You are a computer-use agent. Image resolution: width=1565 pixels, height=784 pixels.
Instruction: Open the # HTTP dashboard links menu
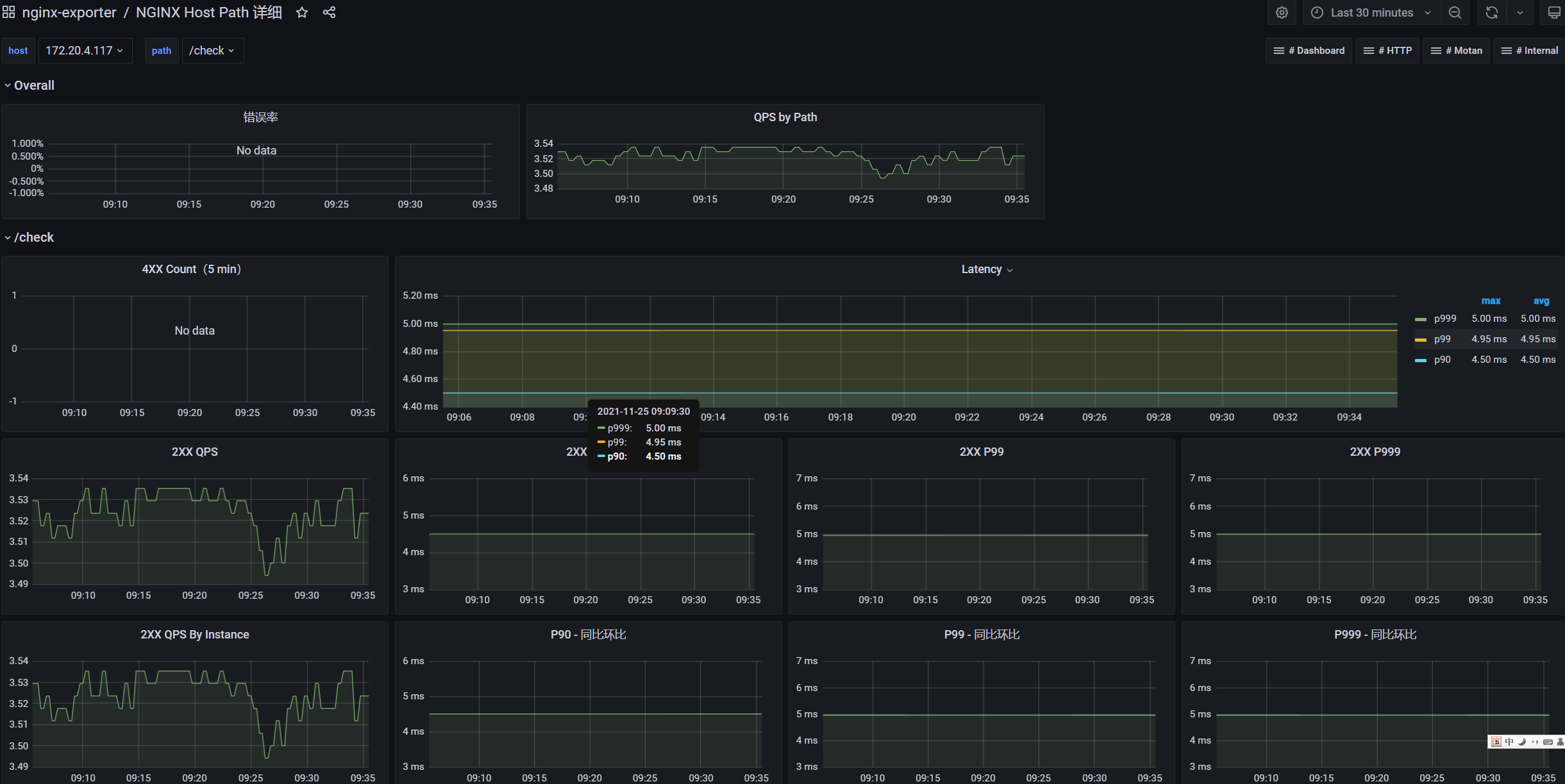pos(1387,51)
